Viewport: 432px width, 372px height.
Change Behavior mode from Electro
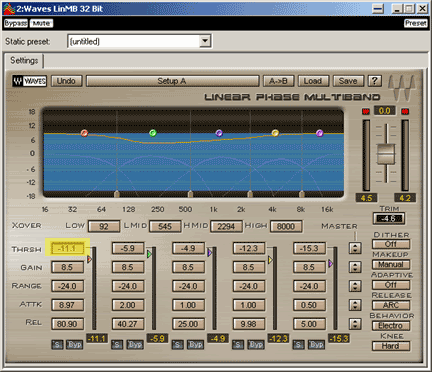pyautogui.click(x=391, y=326)
